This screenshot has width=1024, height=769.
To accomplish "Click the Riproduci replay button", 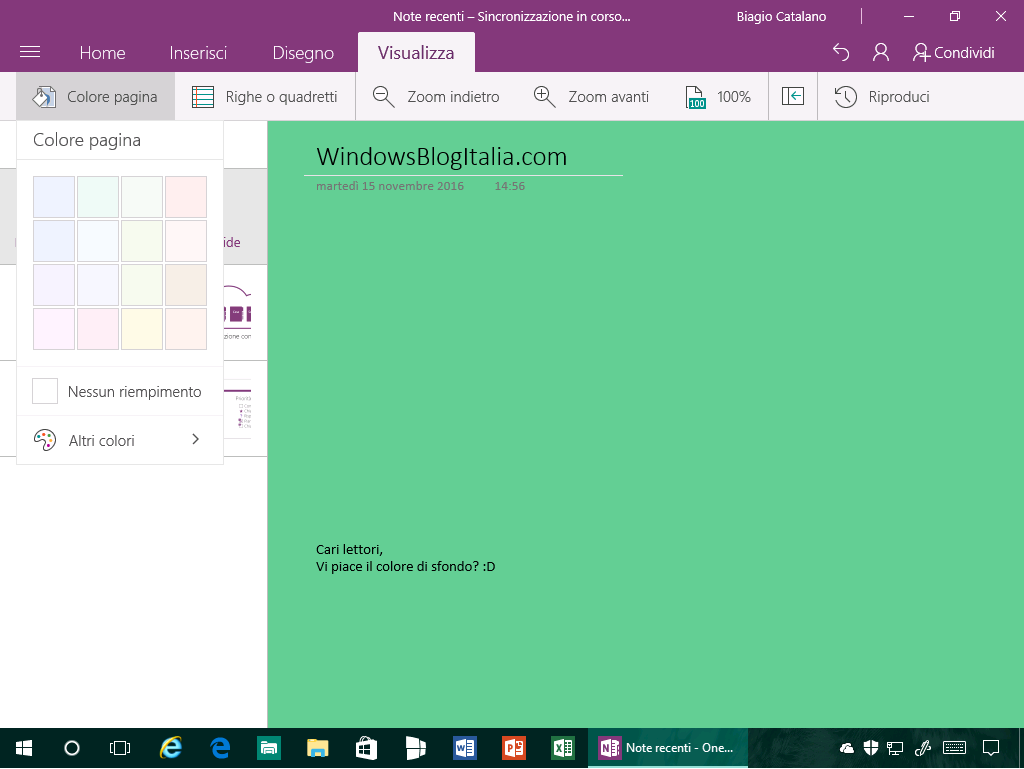I will 882,97.
